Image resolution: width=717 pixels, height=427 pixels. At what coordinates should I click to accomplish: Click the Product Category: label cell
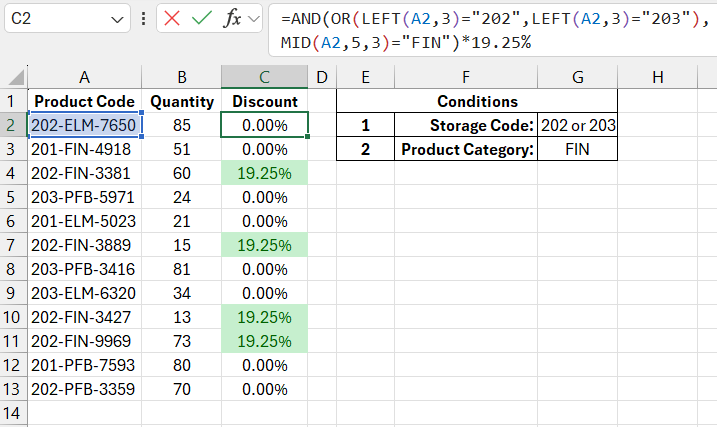coord(466,149)
